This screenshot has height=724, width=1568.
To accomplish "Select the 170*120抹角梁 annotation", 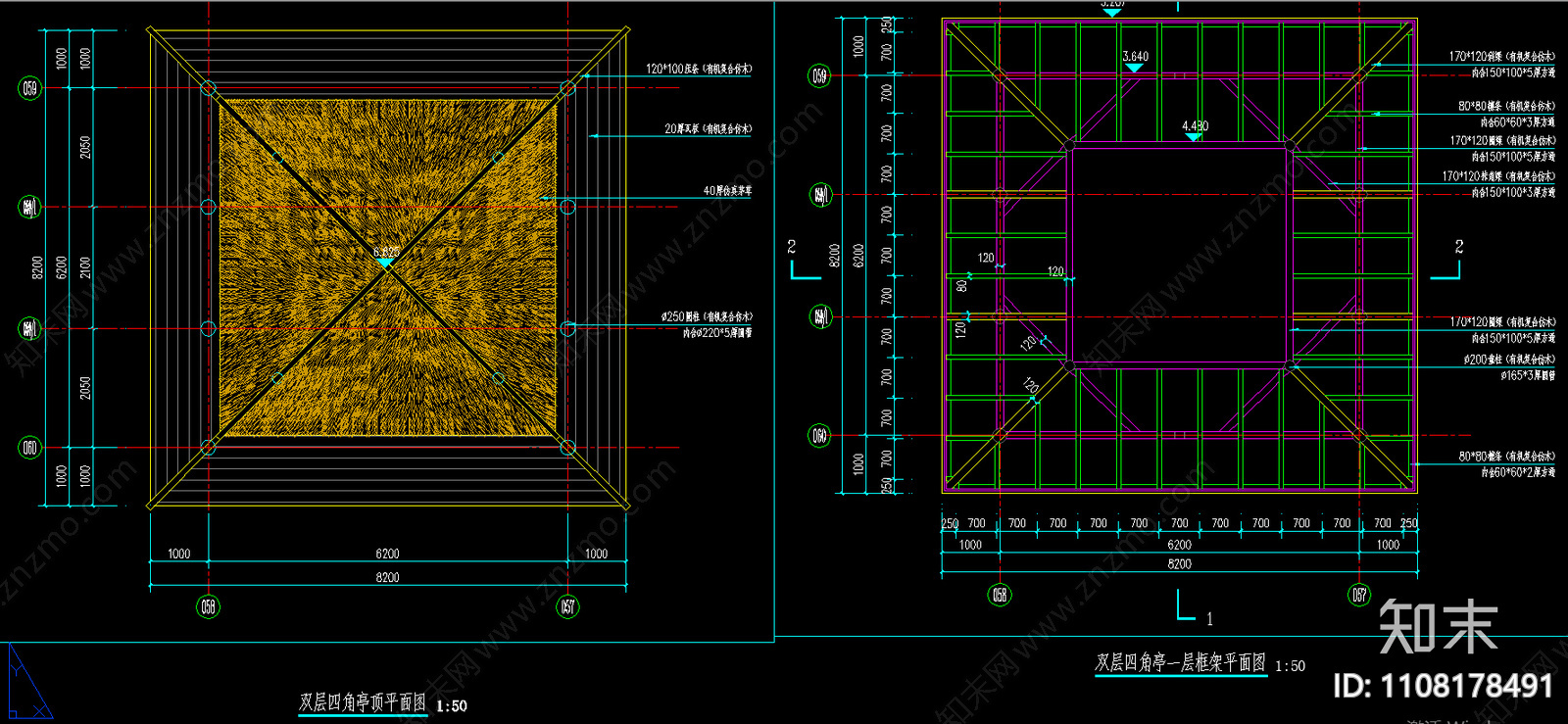I will (1498, 176).
